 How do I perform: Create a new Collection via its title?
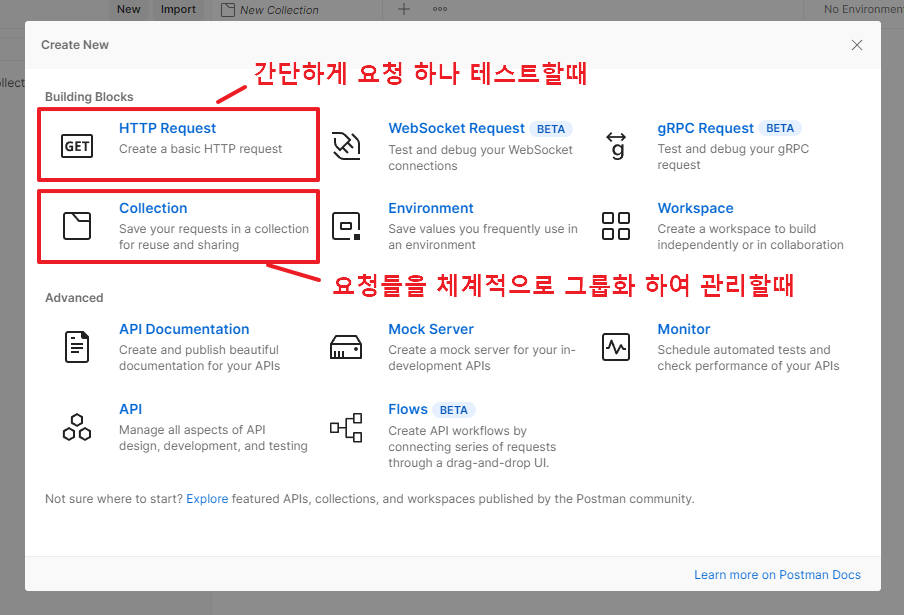pyautogui.click(x=153, y=208)
